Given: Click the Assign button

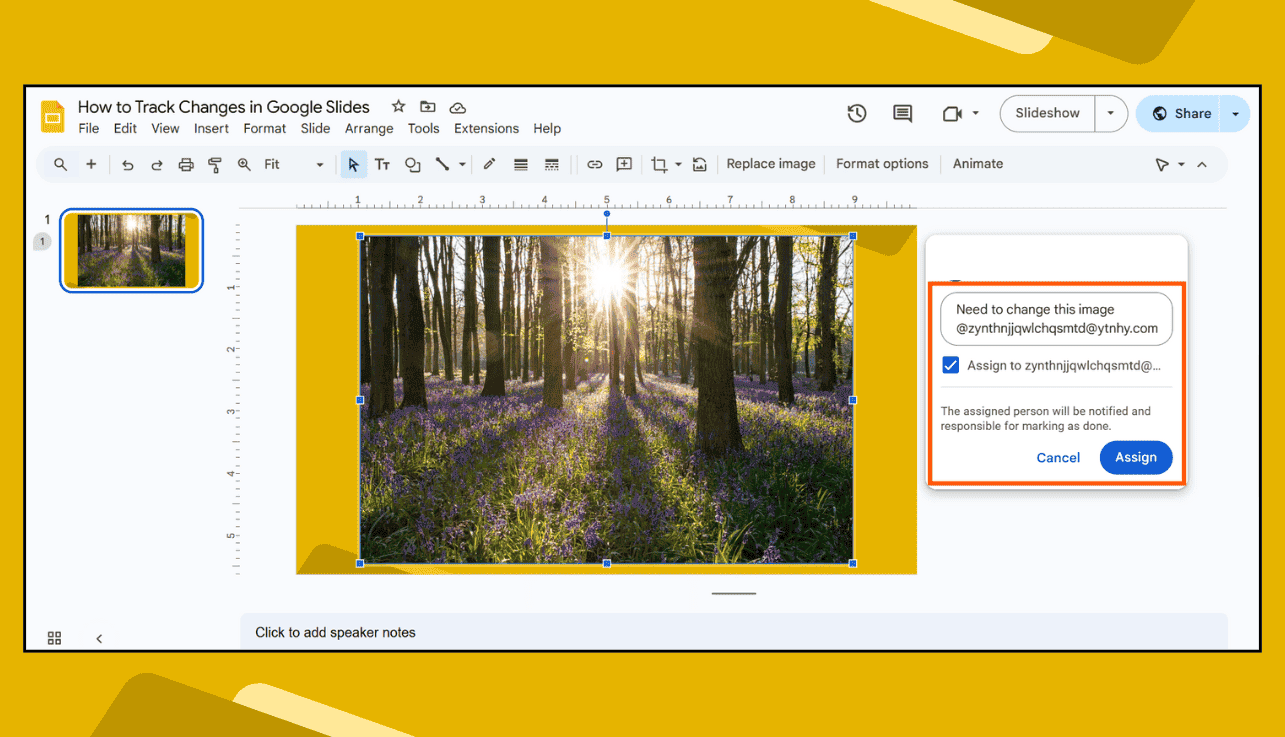Looking at the screenshot, I should click(x=1136, y=457).
